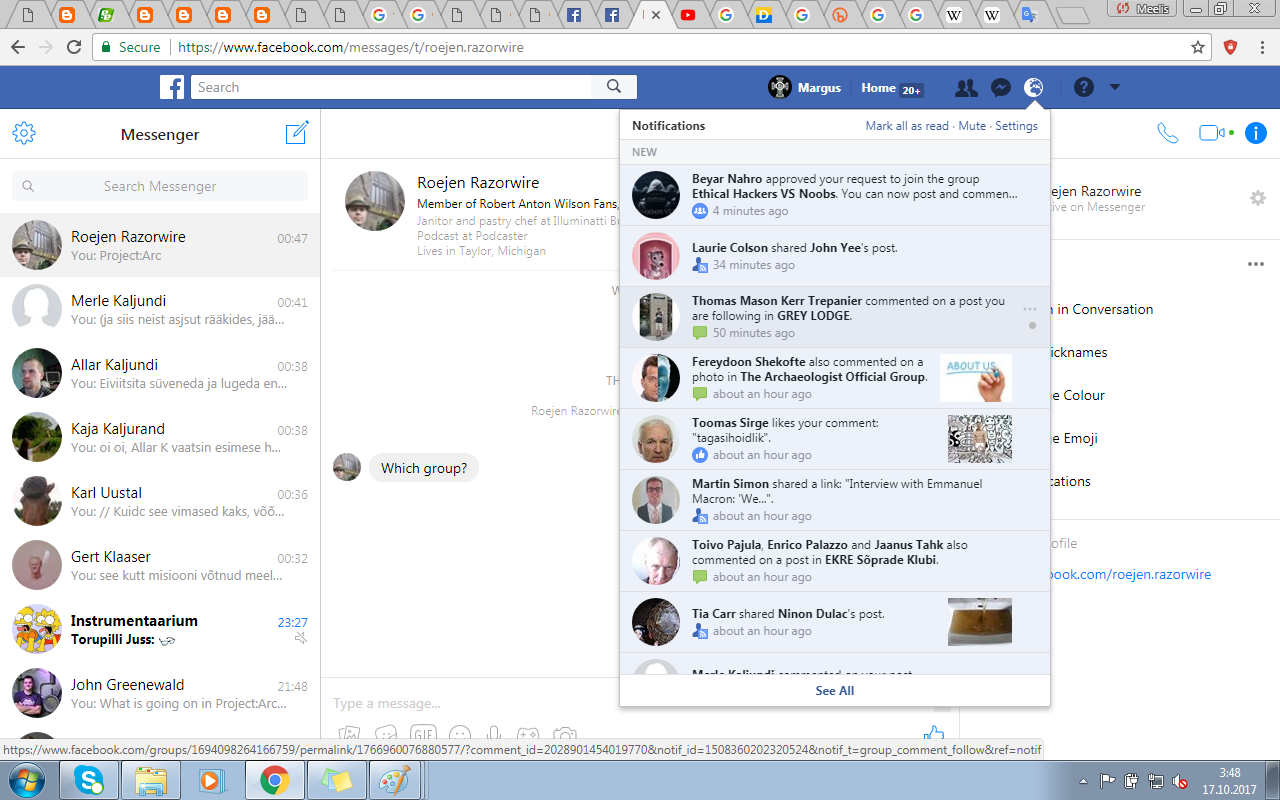Click the Windows Start button

pos(27,780)
